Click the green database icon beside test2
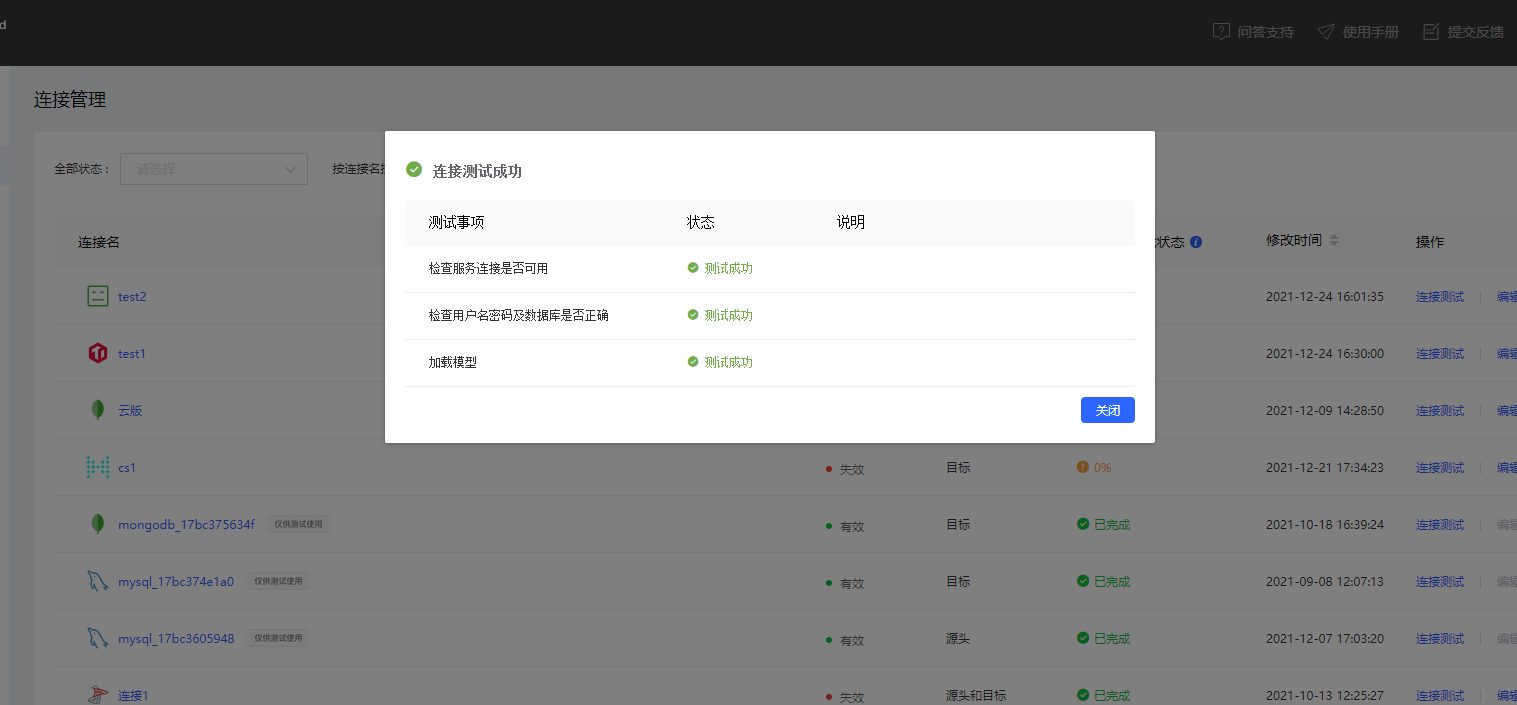Viewport: 1517px width, 705px height. click(x=97, y=295)
